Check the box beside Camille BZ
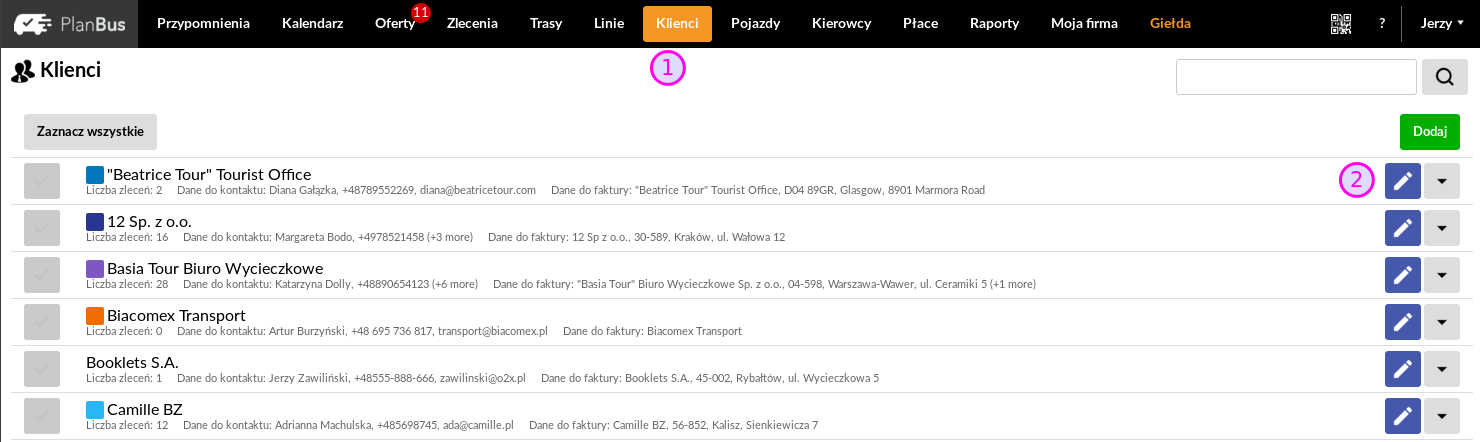 point(42,416)
